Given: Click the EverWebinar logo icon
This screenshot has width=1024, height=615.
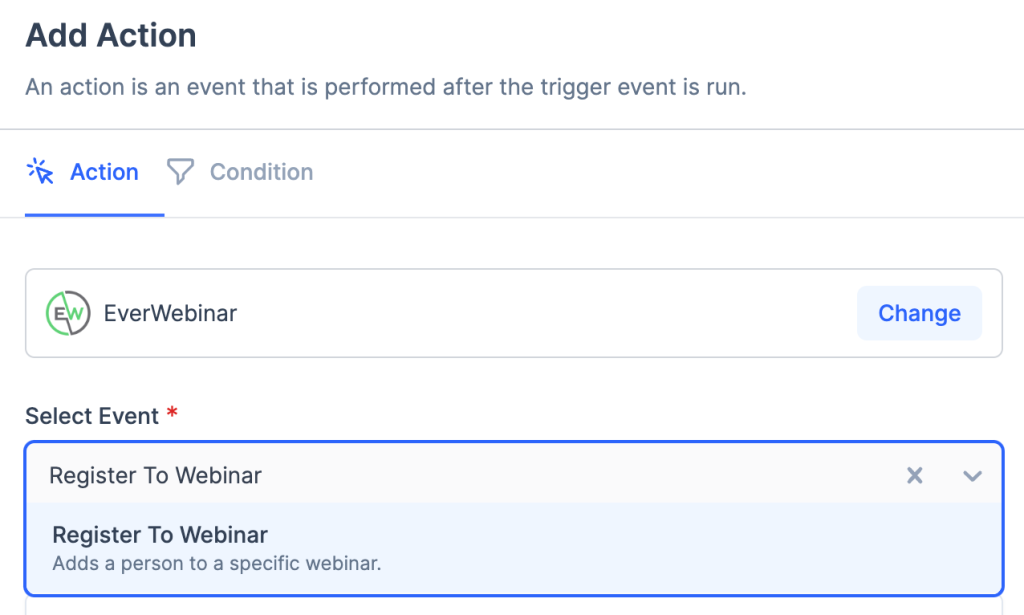Looking at the screenshot, I should pos(67,313).
